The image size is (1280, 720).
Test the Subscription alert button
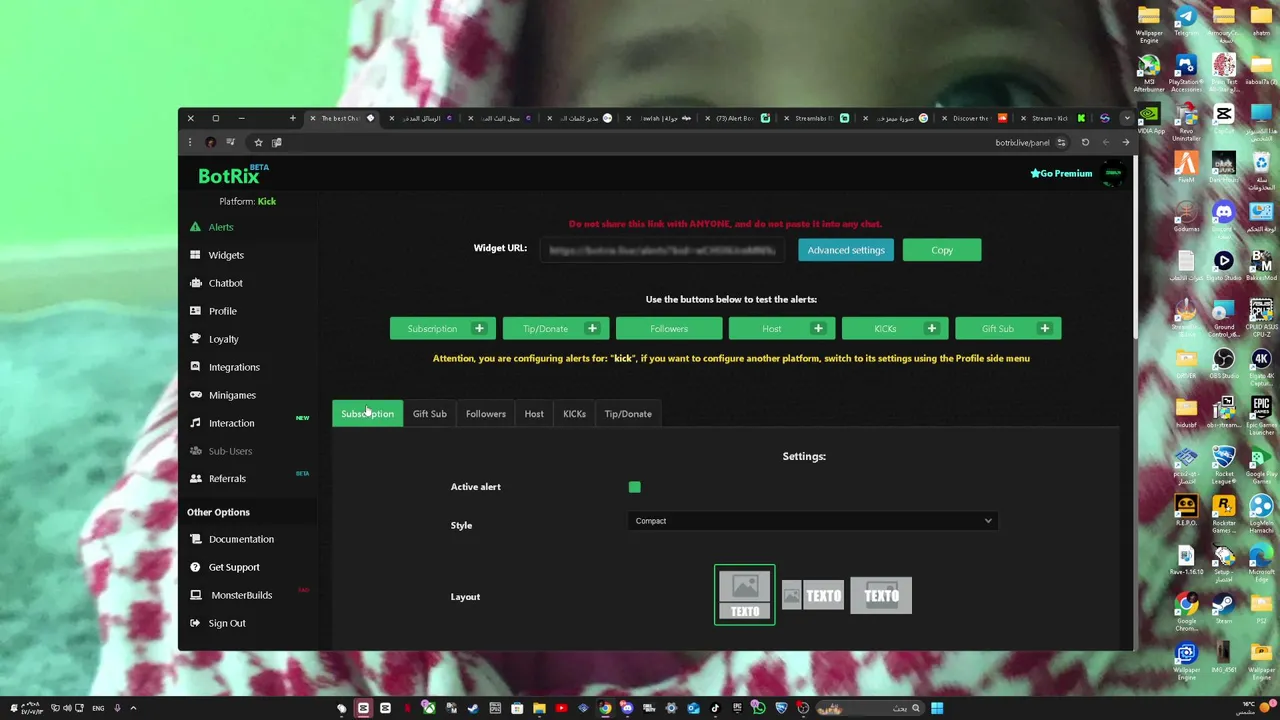click(431, 329)
